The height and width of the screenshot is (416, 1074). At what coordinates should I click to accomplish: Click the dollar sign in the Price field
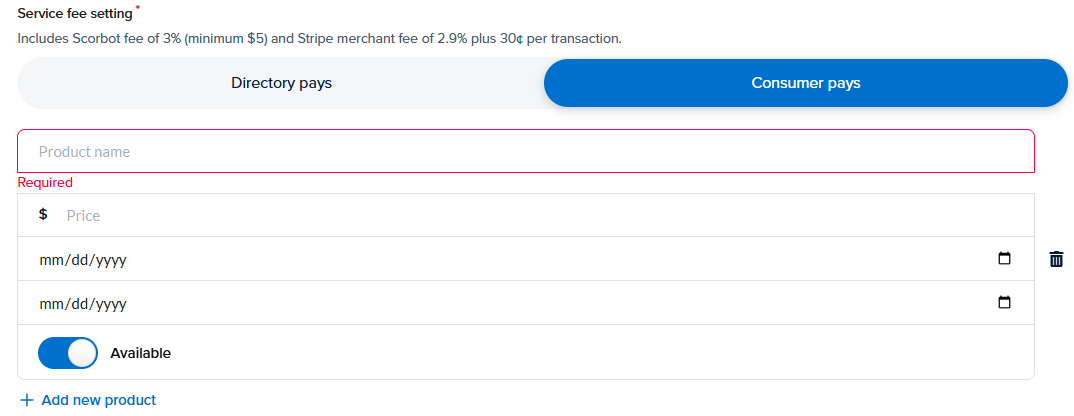[x=43, y=214]
